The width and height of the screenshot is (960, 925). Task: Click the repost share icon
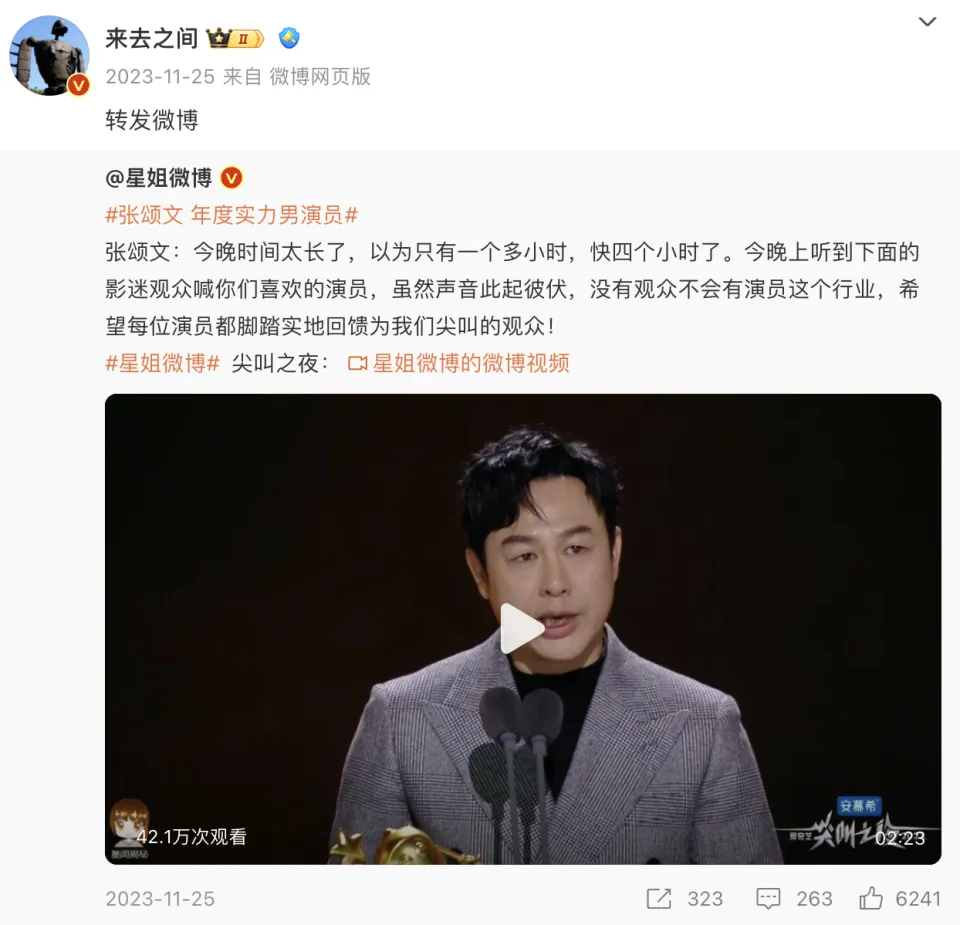659,898
